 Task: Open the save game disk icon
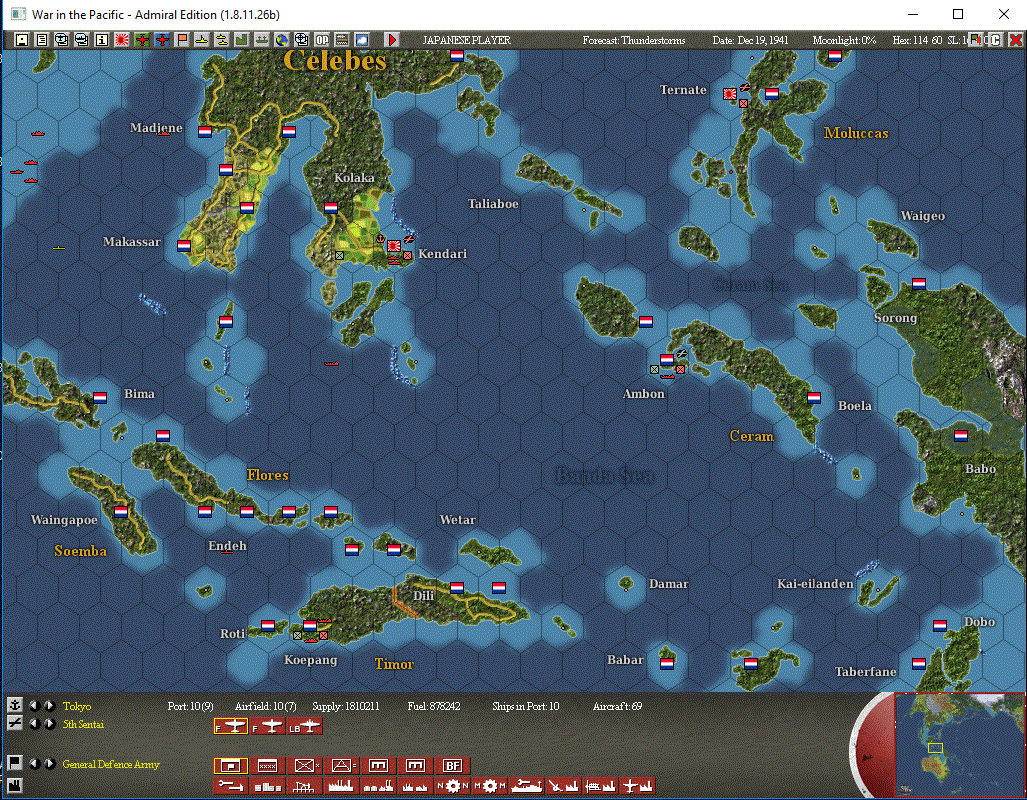coord(22,40)
